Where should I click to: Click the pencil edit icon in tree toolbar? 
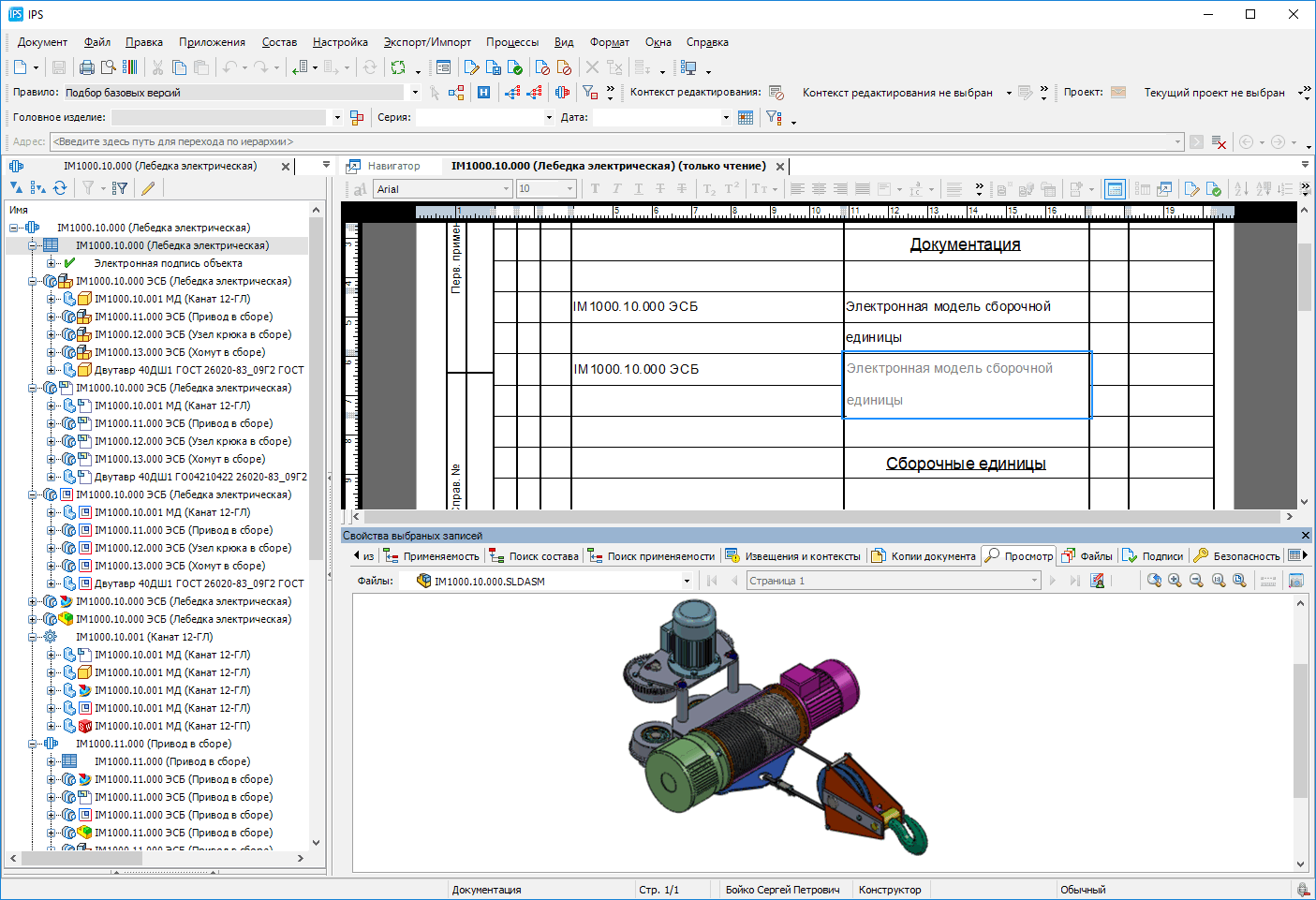(148, 188)
